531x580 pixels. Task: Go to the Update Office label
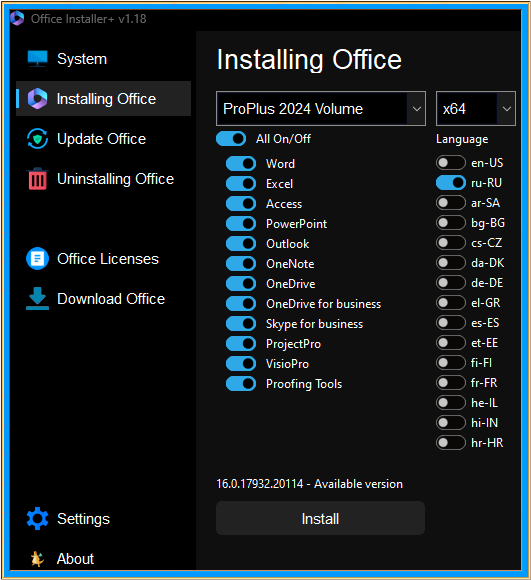(101, 139)
